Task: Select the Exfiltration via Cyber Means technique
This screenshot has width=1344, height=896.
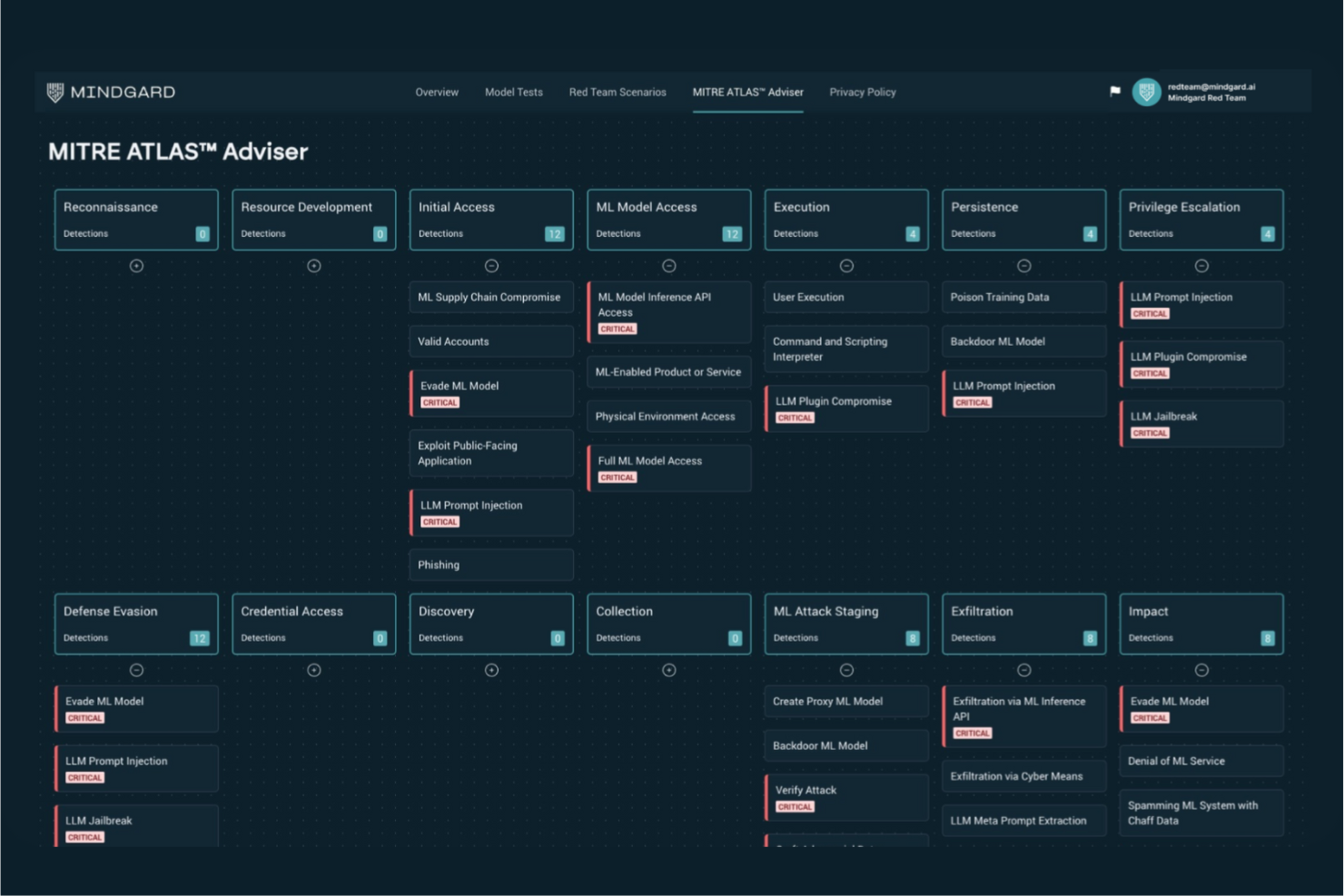Action: pos(1024,776)
